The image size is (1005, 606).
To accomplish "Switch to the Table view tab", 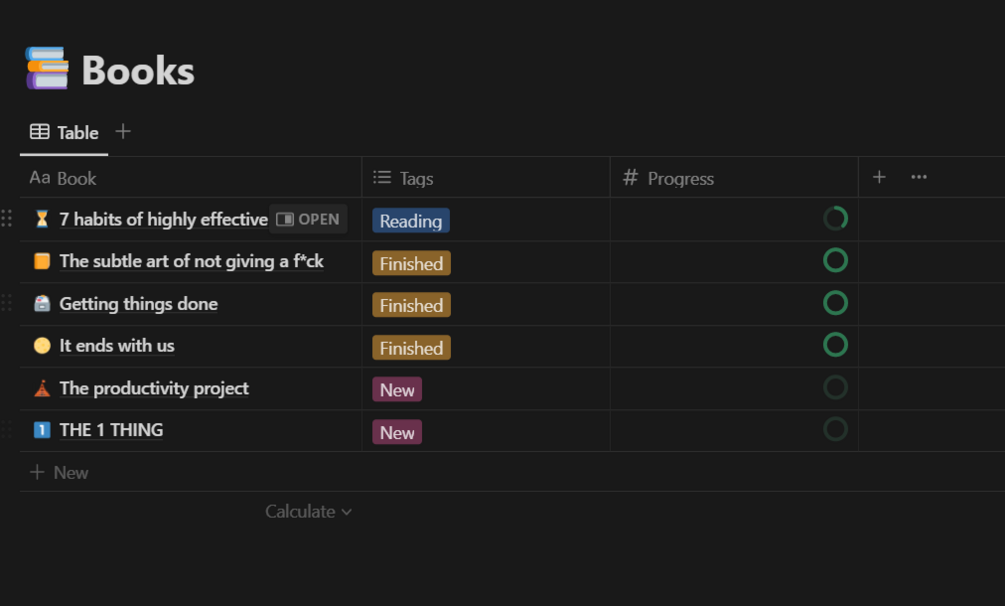I will [x=65, y=132].
